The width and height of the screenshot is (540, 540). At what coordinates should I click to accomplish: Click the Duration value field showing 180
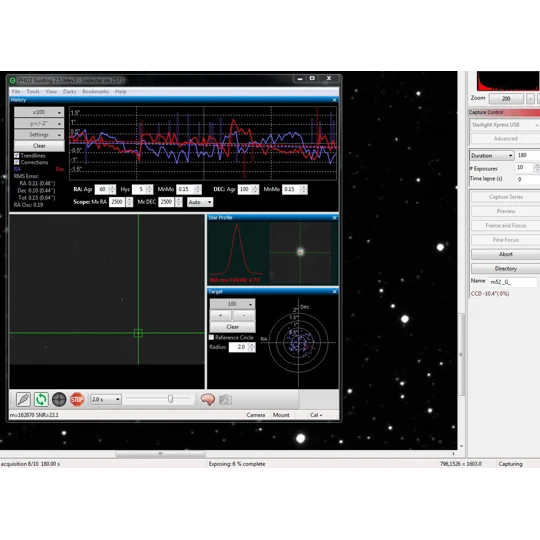[528, 155]
